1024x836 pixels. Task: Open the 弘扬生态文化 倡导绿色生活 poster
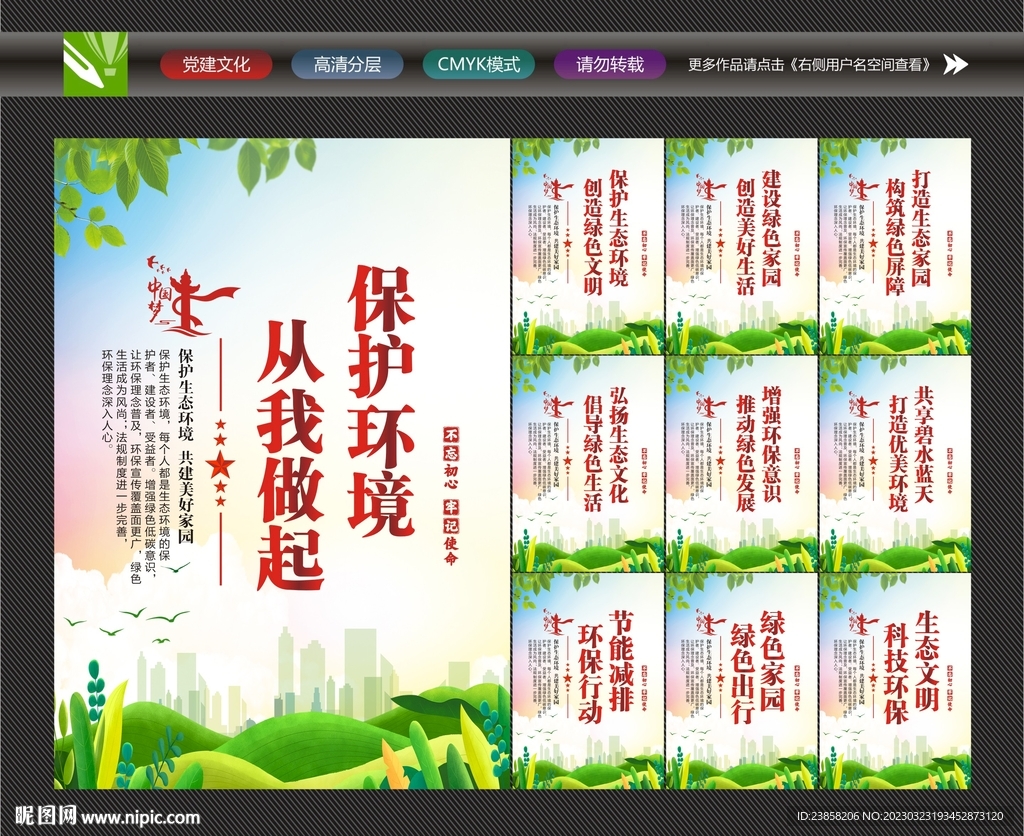[x=588, y=464]
